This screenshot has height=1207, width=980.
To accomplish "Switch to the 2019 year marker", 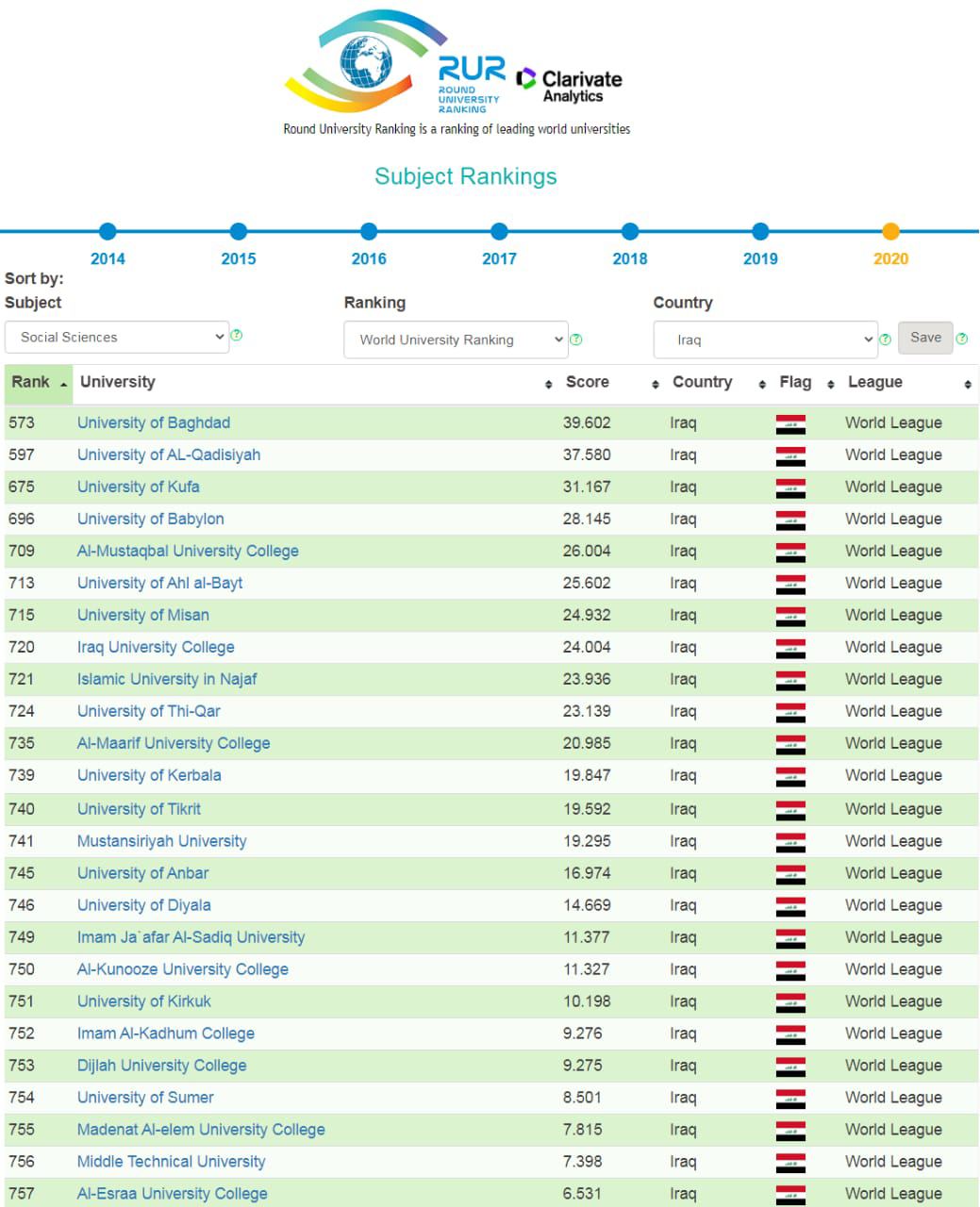I will pyautogui.click(x=760, y=232).
